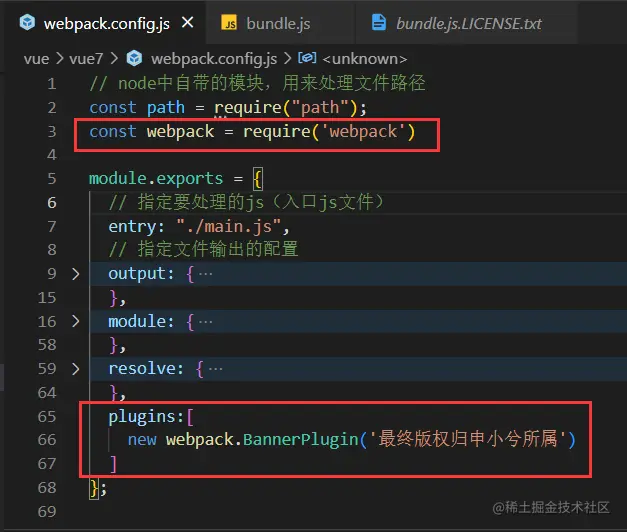Click the comment 指定文件输出的配置
The image size is (627, 532).
203,249
